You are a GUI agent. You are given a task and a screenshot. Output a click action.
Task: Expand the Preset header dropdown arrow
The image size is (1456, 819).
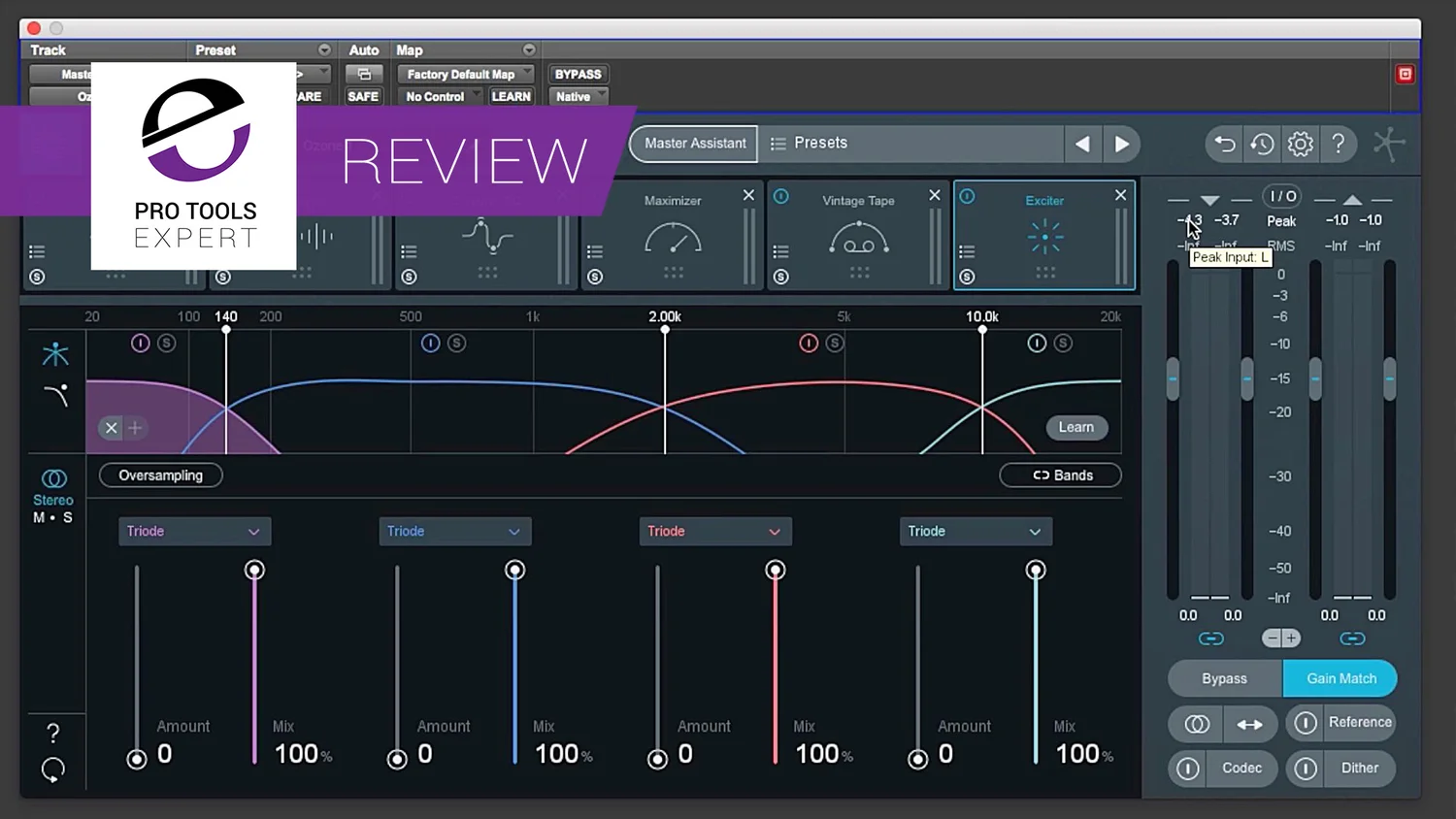(x=324, y=49)
